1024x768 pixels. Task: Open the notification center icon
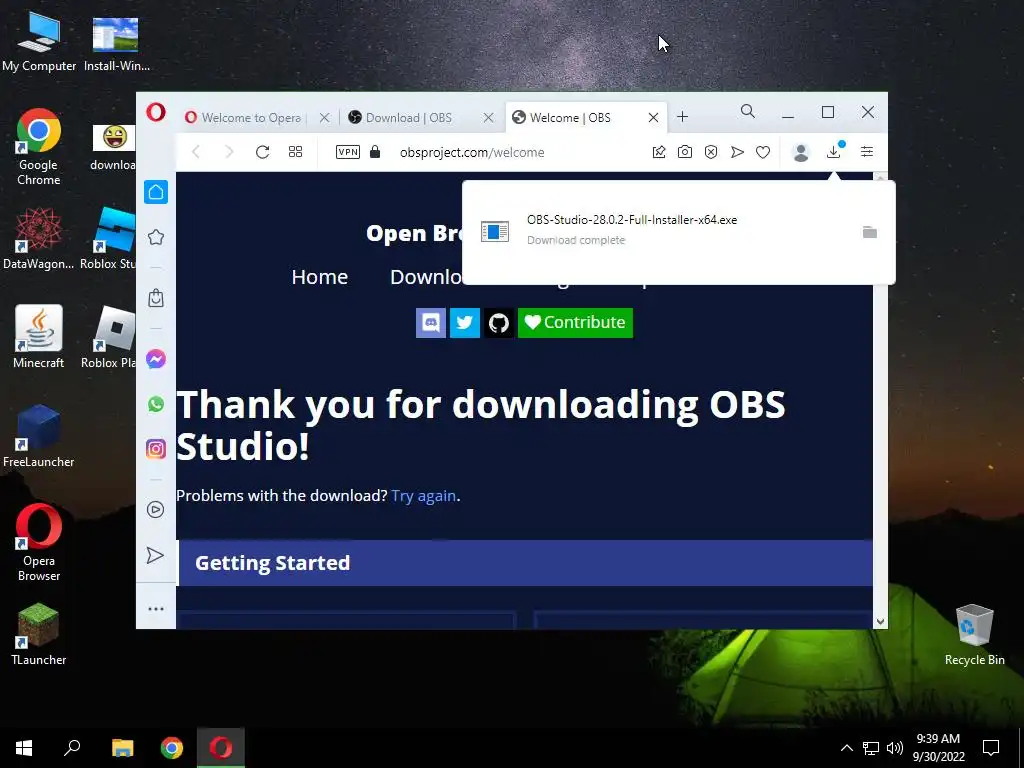coord(991,748)
